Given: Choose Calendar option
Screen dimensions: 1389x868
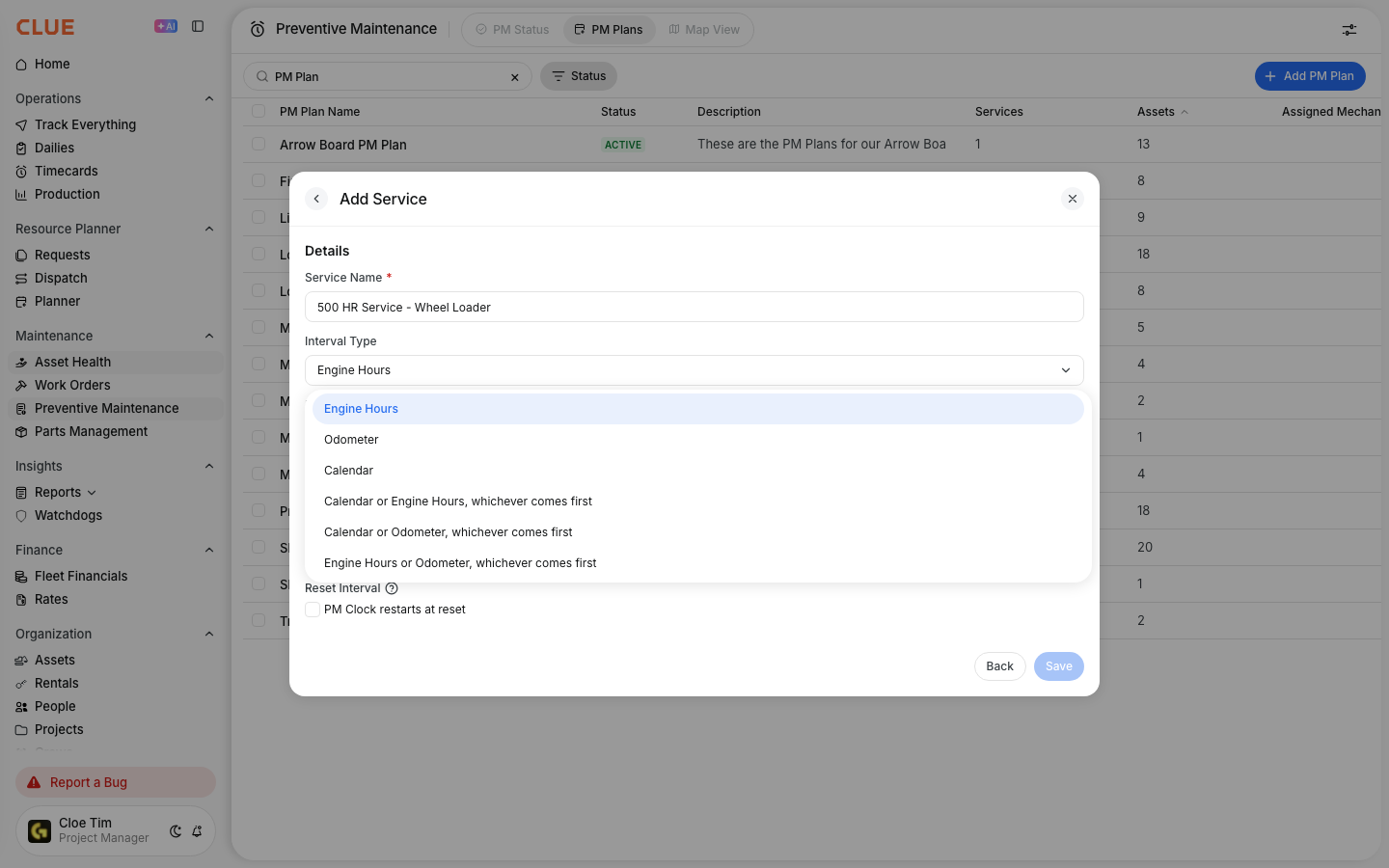Looking at the screenshot, I should coord(698,471).
